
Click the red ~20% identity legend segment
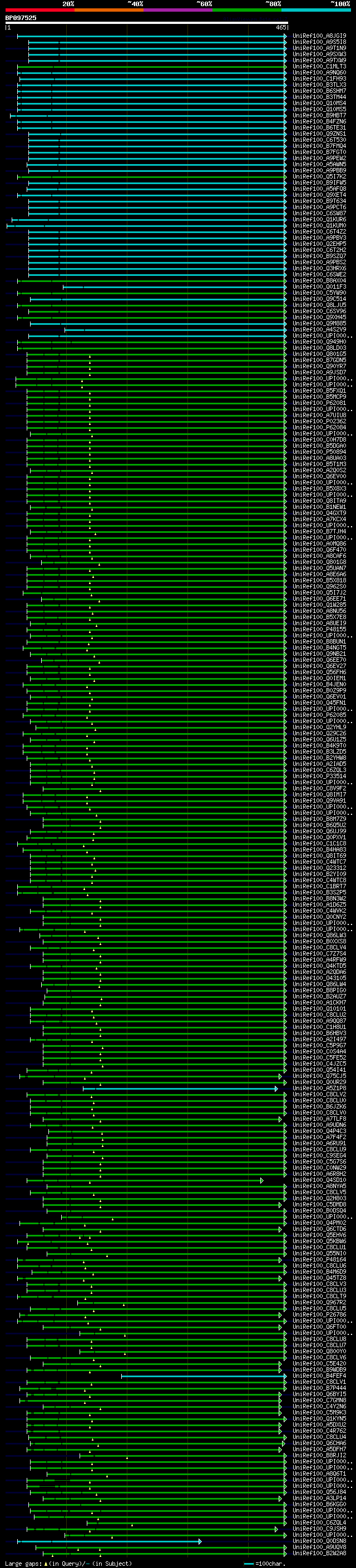tap(39, 10)
